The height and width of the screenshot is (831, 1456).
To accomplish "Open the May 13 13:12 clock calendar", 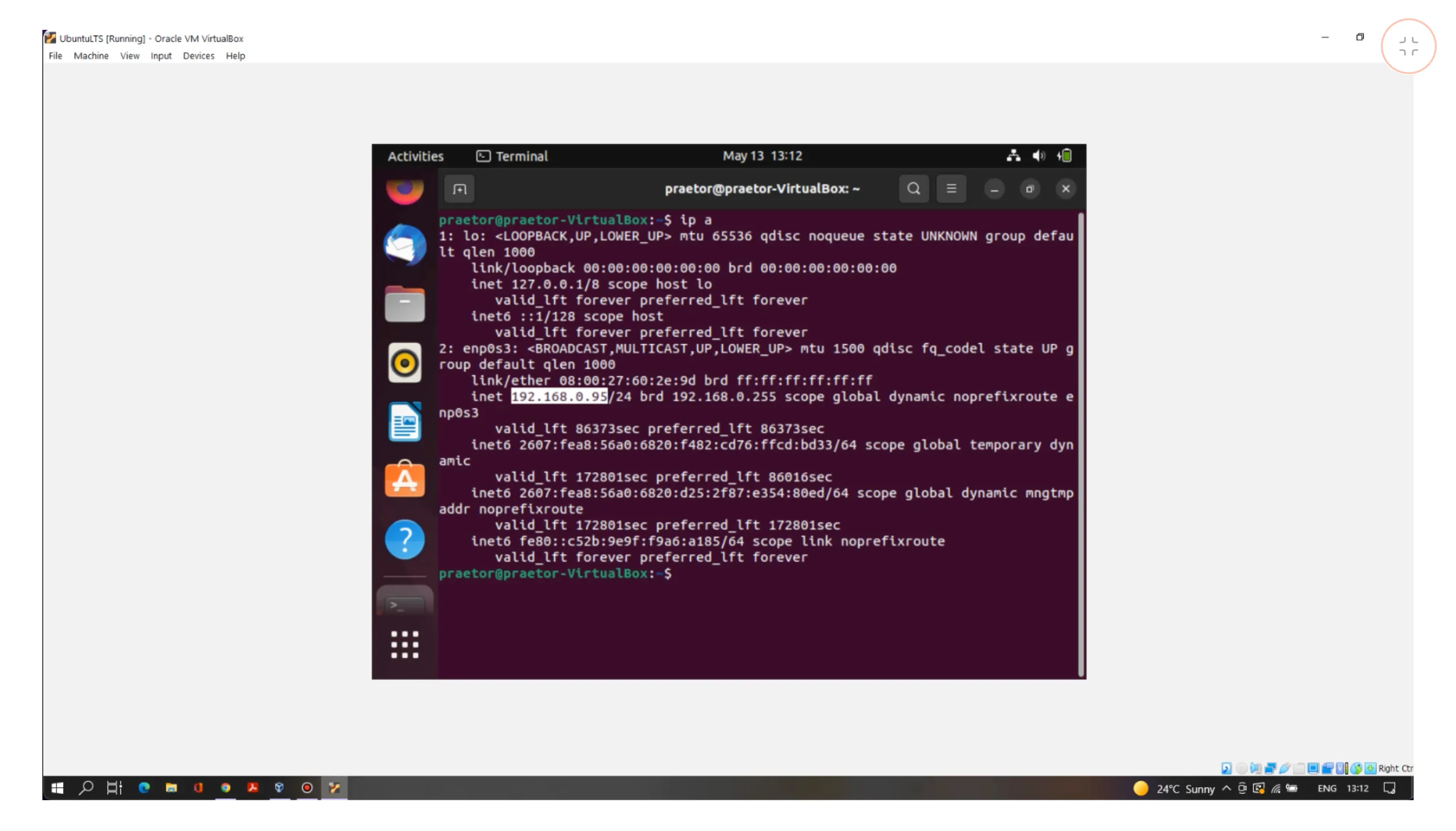I will pos(762,156).
